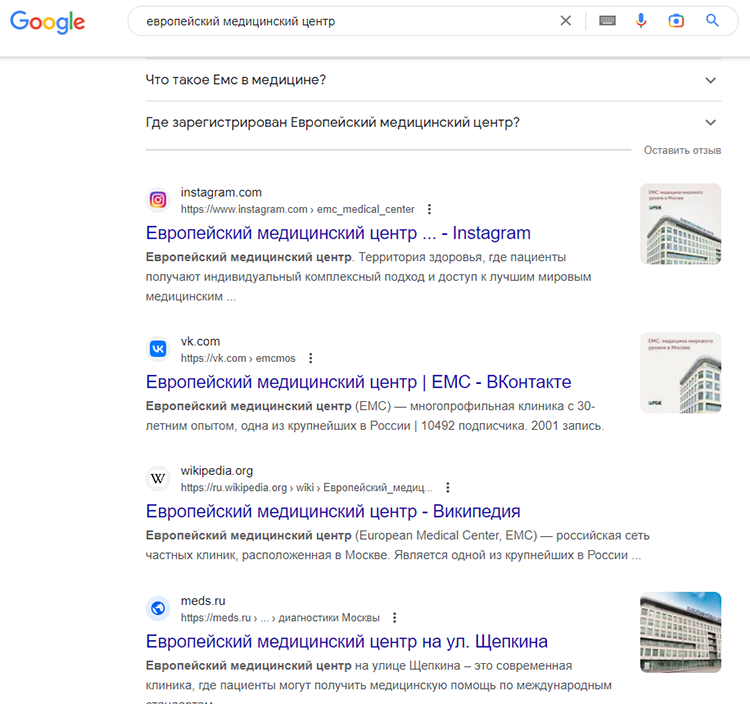Click into the search input field
The image size is (750, 704).
tap(340, 21)
